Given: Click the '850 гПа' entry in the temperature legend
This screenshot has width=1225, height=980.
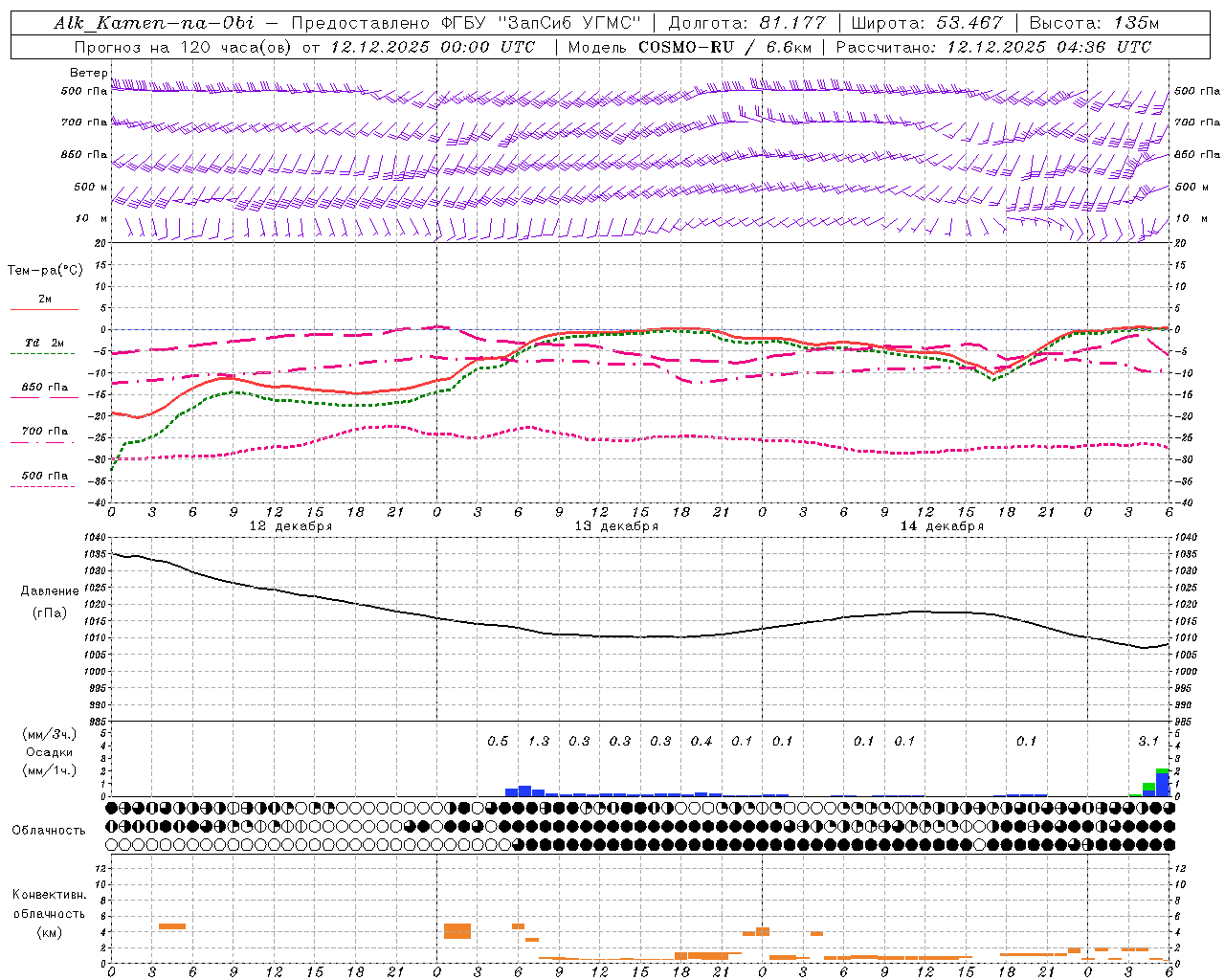Looking at the screenshot, I should [44, 388].
